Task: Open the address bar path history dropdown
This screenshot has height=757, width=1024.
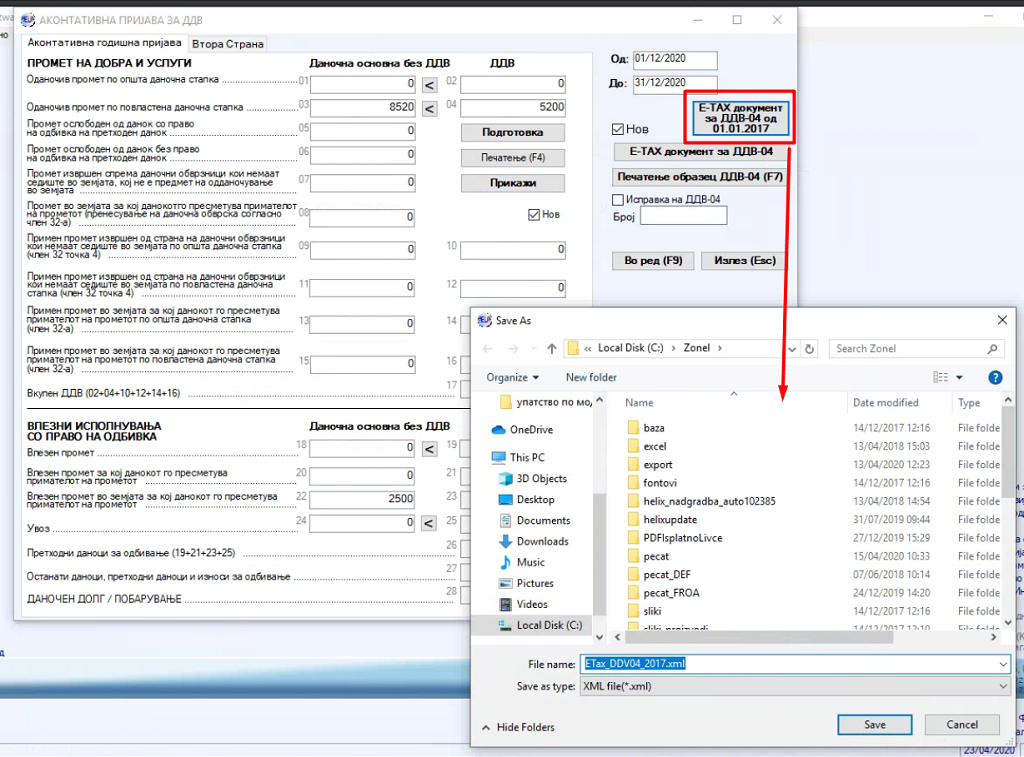Action: tap(792, 349)
